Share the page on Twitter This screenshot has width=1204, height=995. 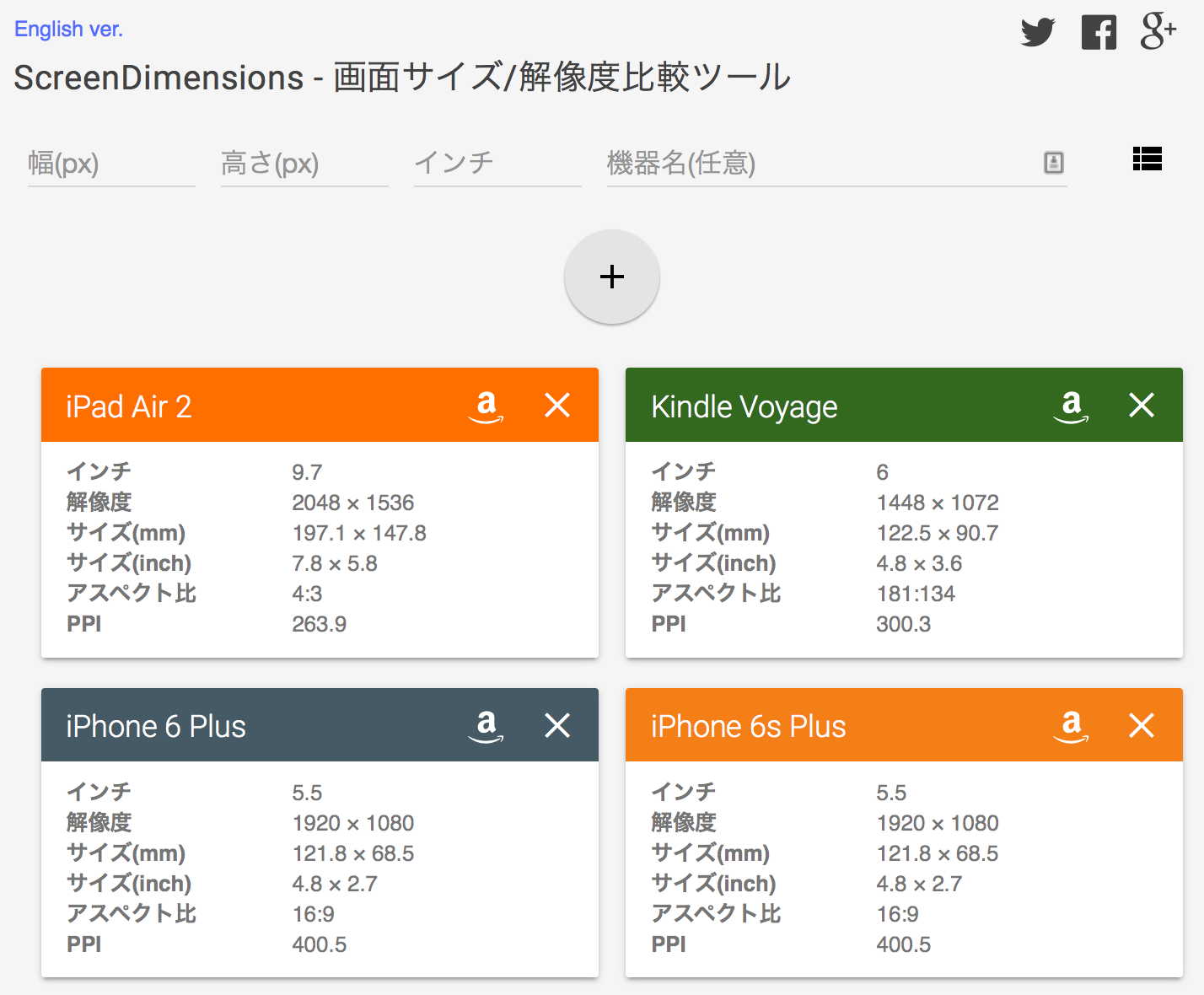pos(1037,32)
